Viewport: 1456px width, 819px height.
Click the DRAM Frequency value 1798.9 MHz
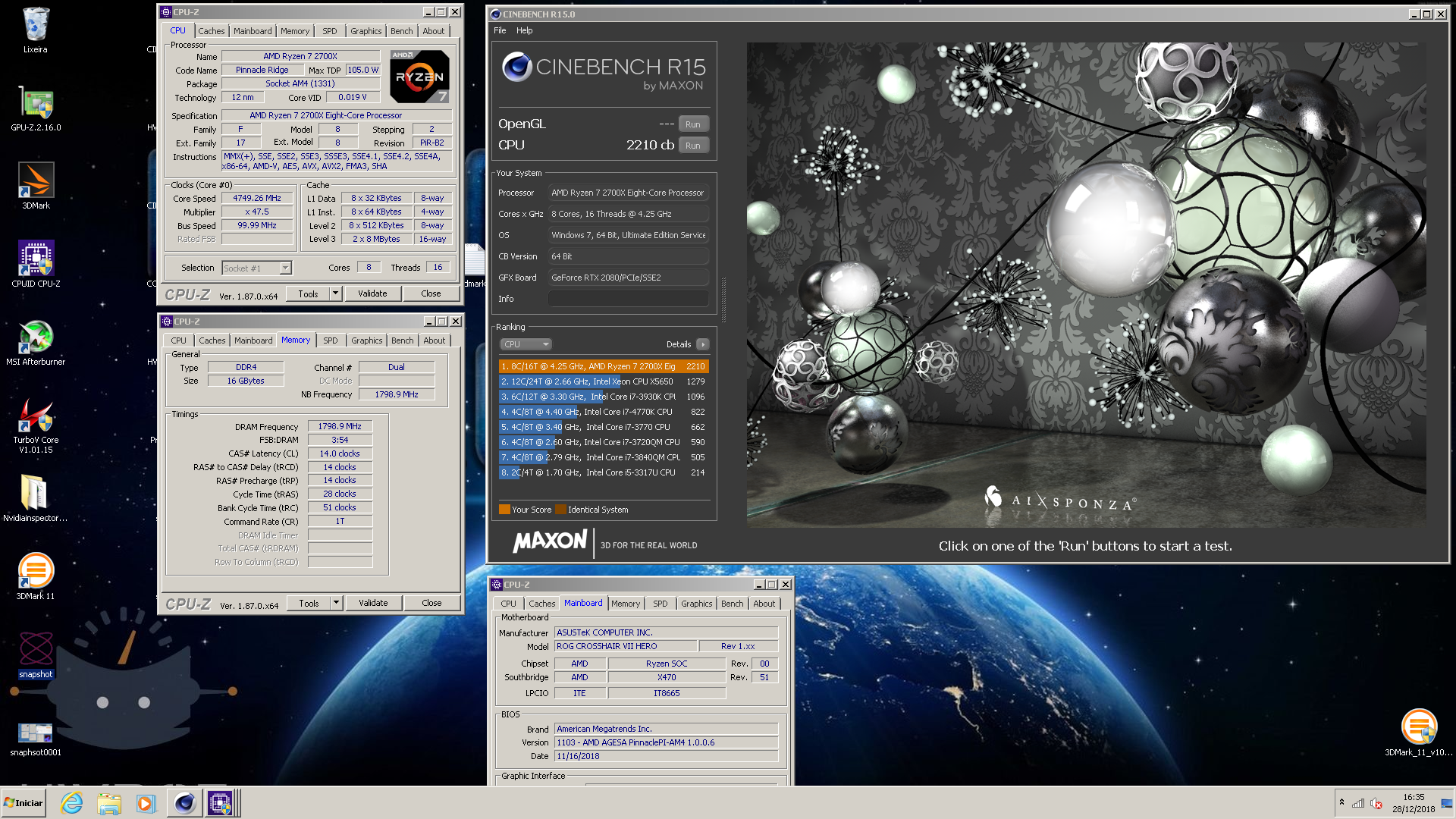[x=340, y=427]
